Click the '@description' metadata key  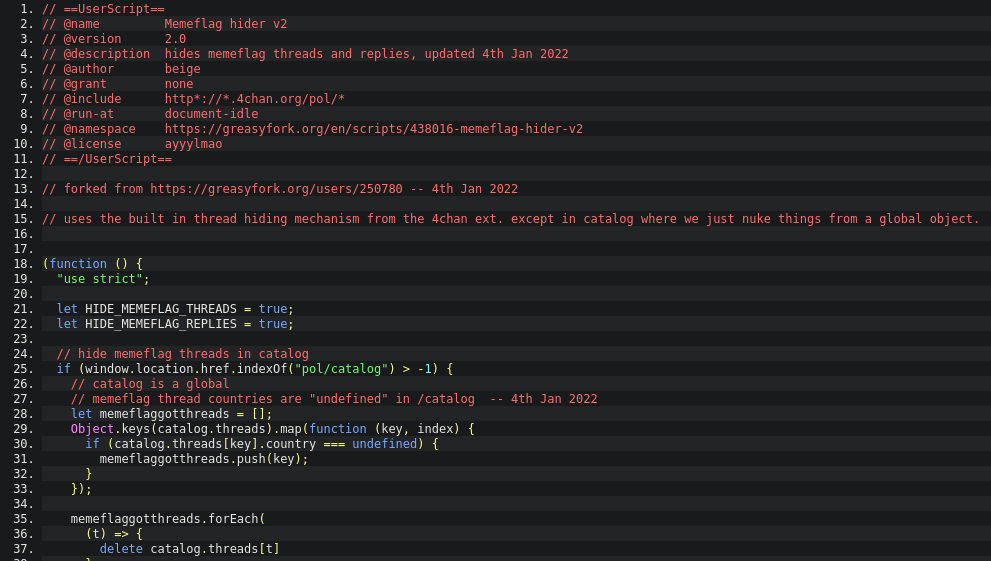[x=107, y=54]
